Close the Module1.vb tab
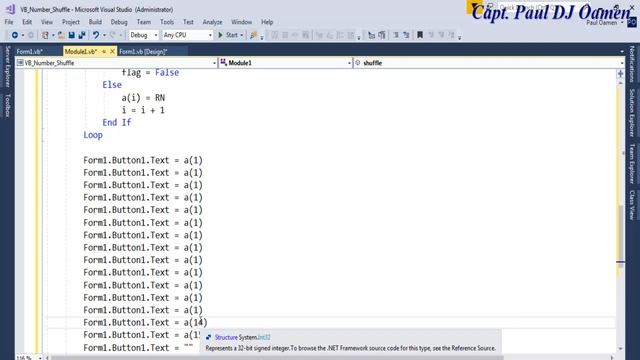 112,51
